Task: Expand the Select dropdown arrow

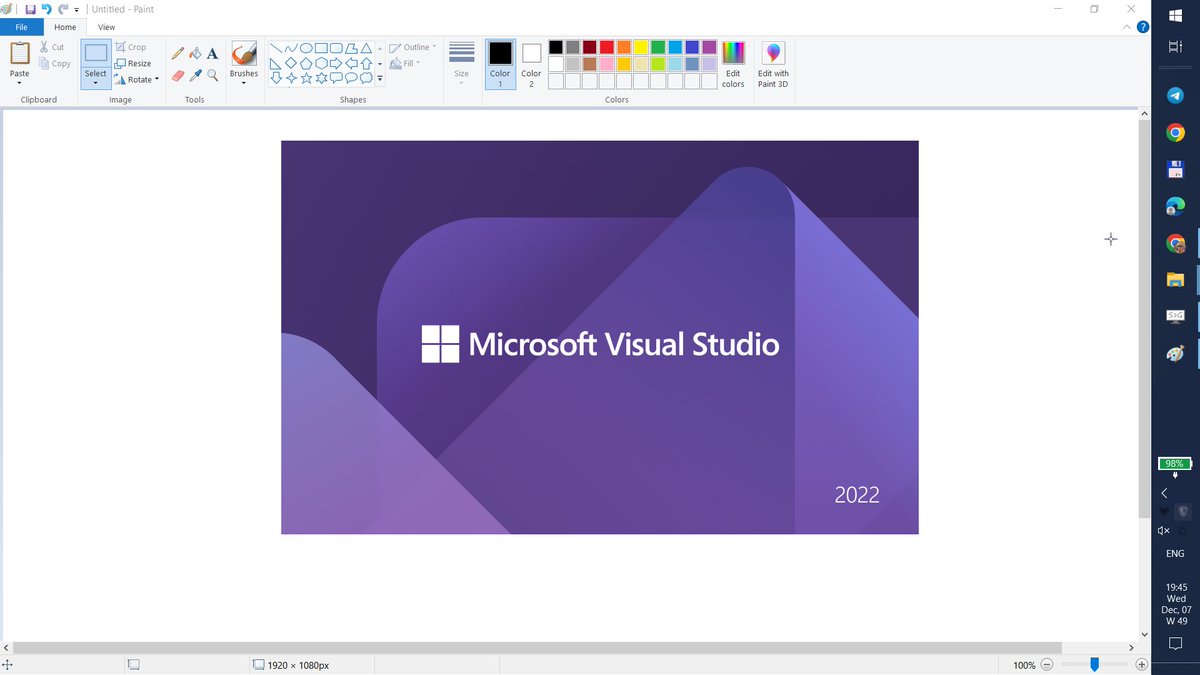Action: (95, 84)
